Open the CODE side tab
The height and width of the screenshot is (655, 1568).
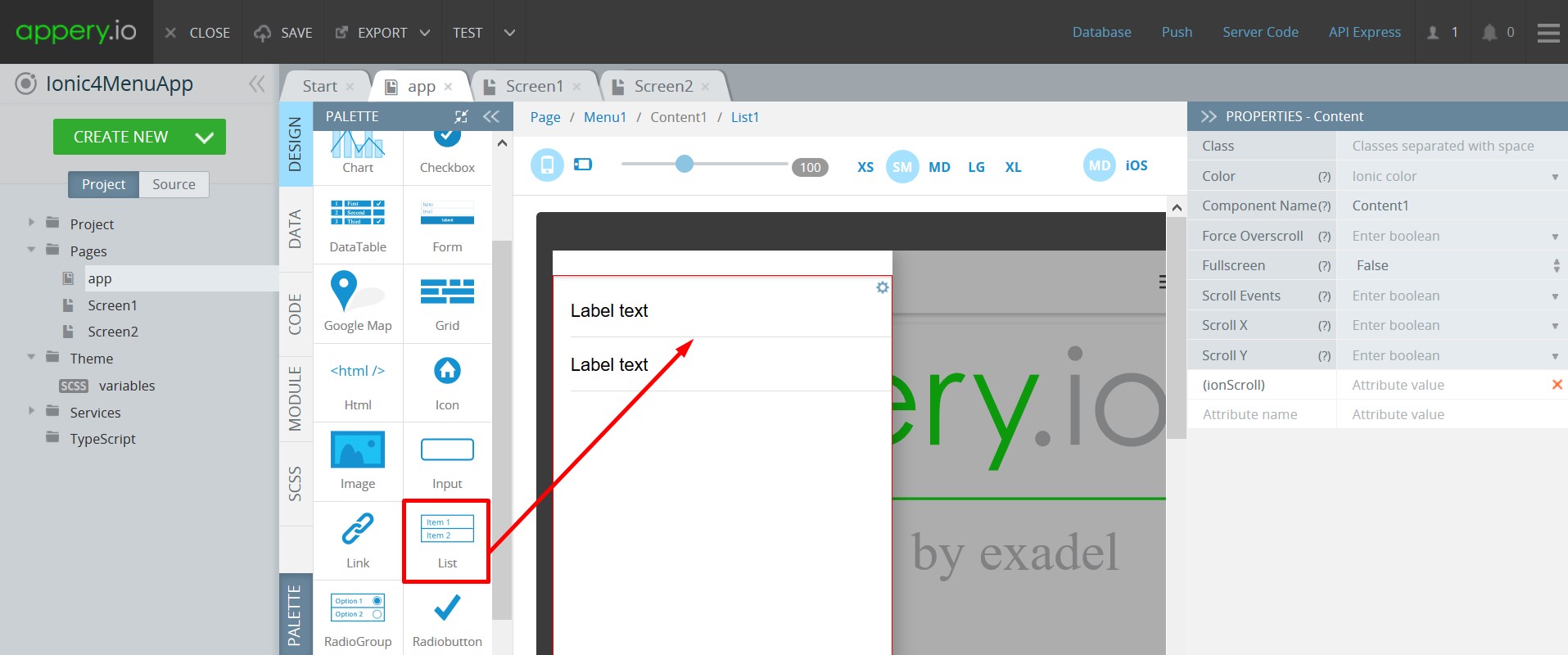click(x=296, y=314)
